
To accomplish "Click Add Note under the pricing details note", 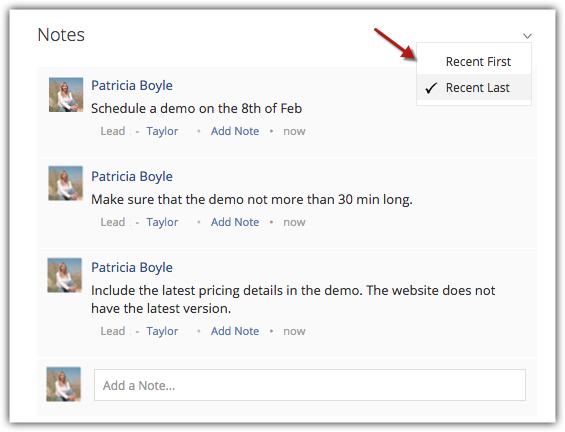I will pos(235,331).
